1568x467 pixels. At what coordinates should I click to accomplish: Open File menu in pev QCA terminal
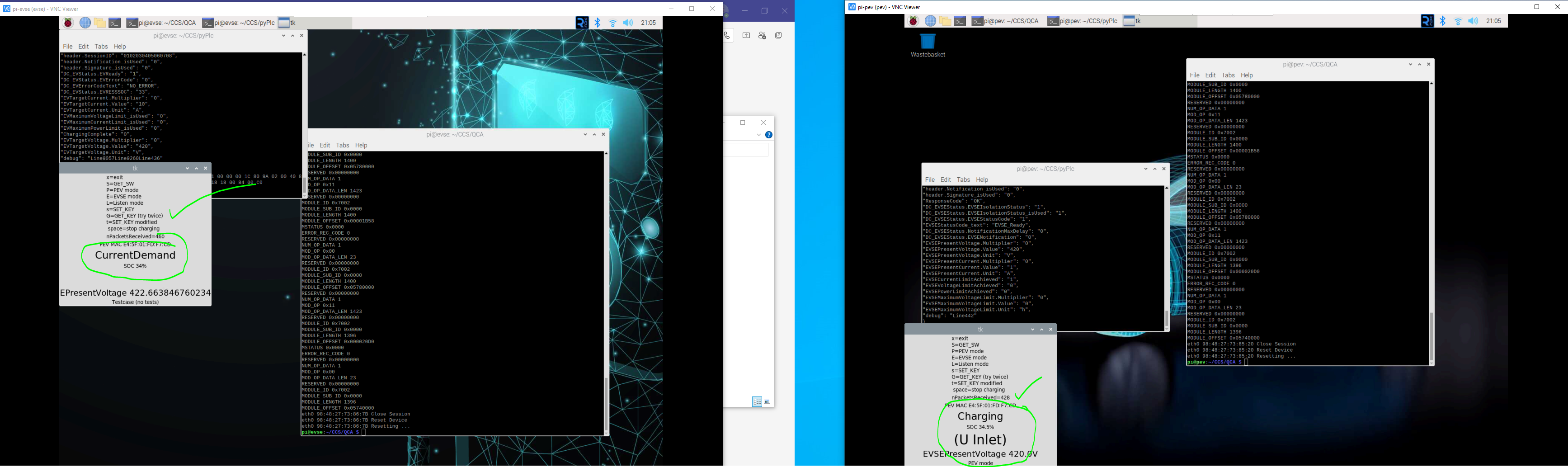pos(1194,75)
